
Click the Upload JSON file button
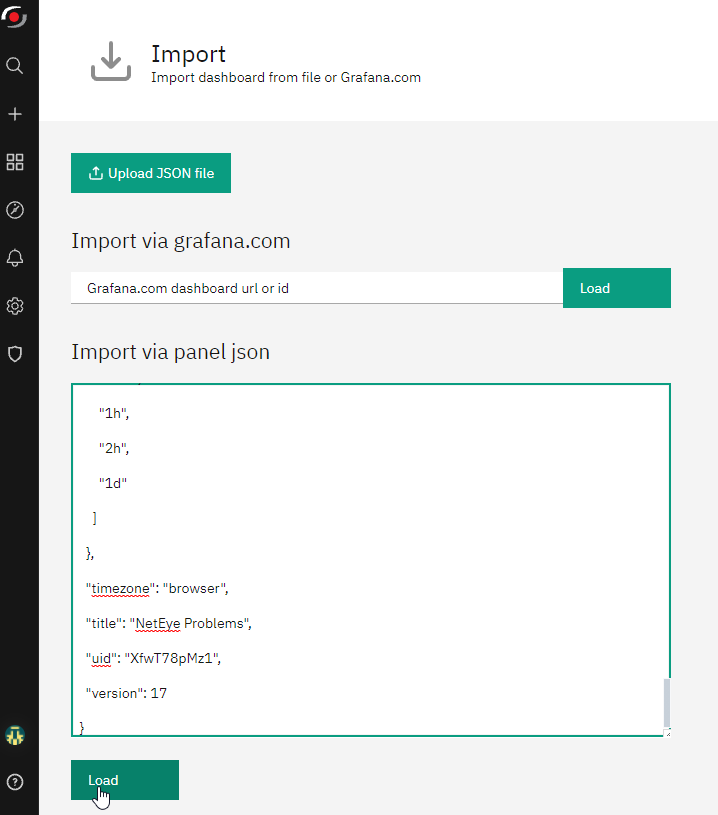(x=151, y=173)
